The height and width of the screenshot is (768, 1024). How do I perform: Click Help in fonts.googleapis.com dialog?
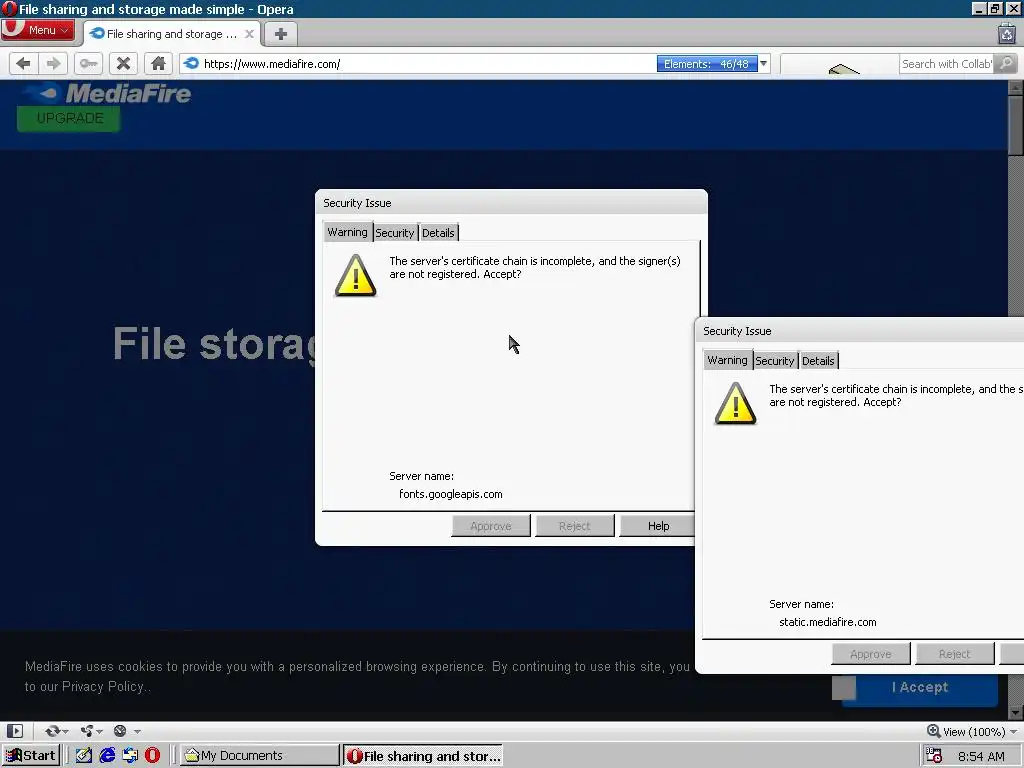coord(657,526)
